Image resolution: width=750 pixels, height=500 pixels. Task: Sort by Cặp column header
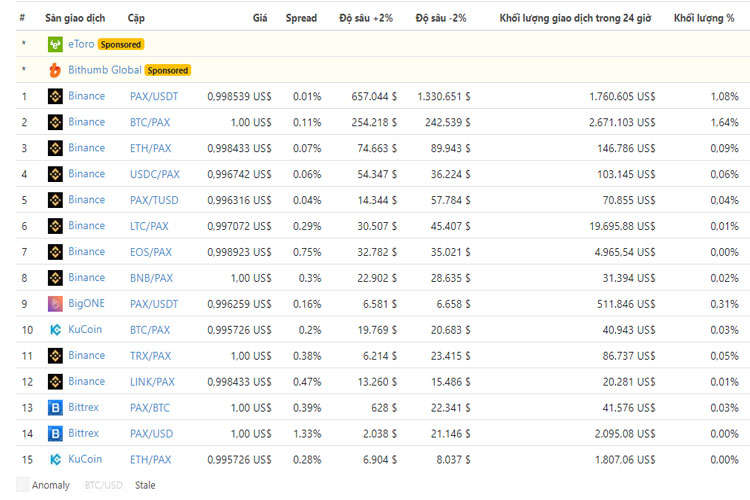(x=136, y=18)
